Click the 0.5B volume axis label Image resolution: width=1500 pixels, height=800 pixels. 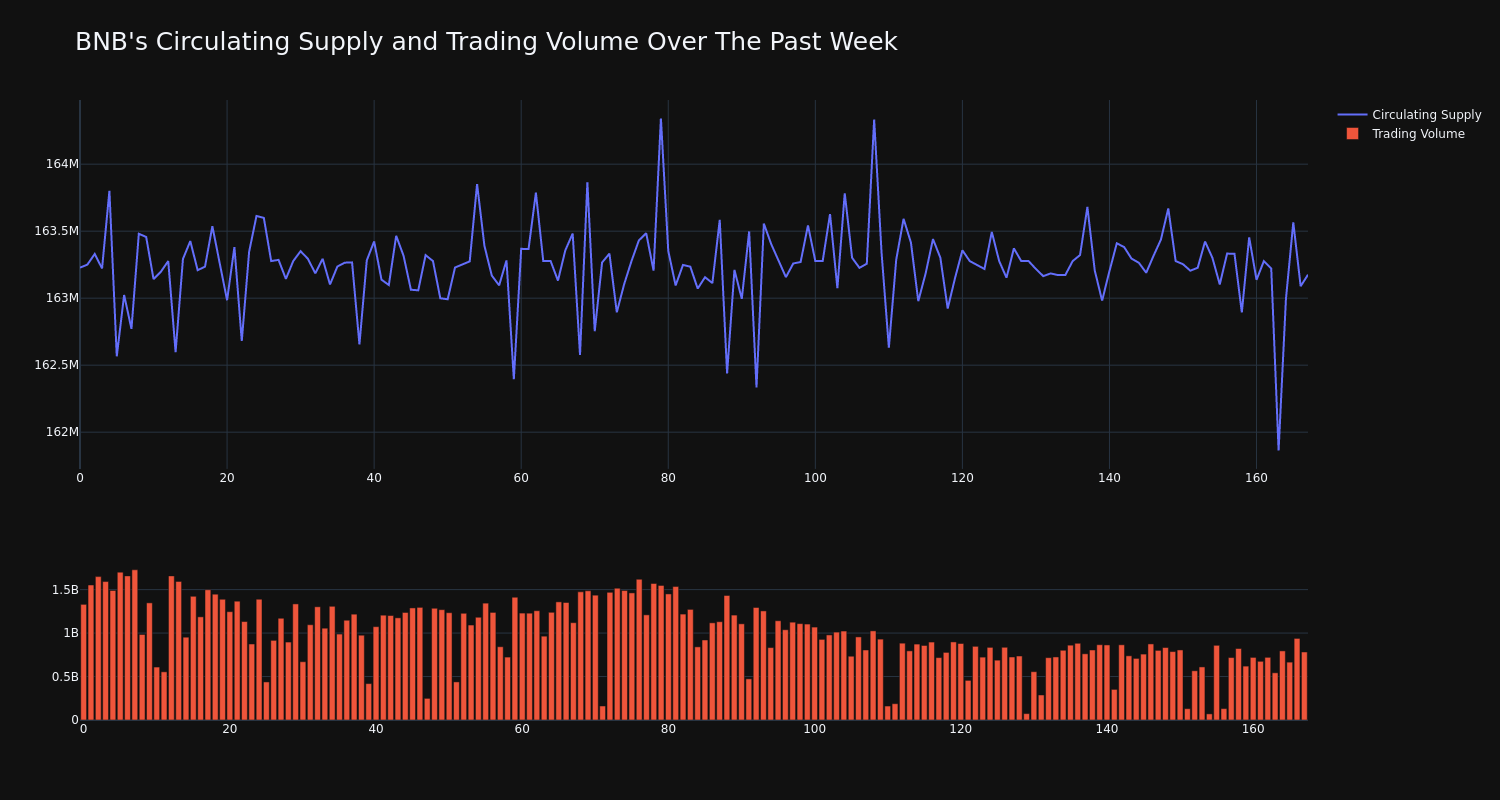pyautogui.click(x=65, y=677)
